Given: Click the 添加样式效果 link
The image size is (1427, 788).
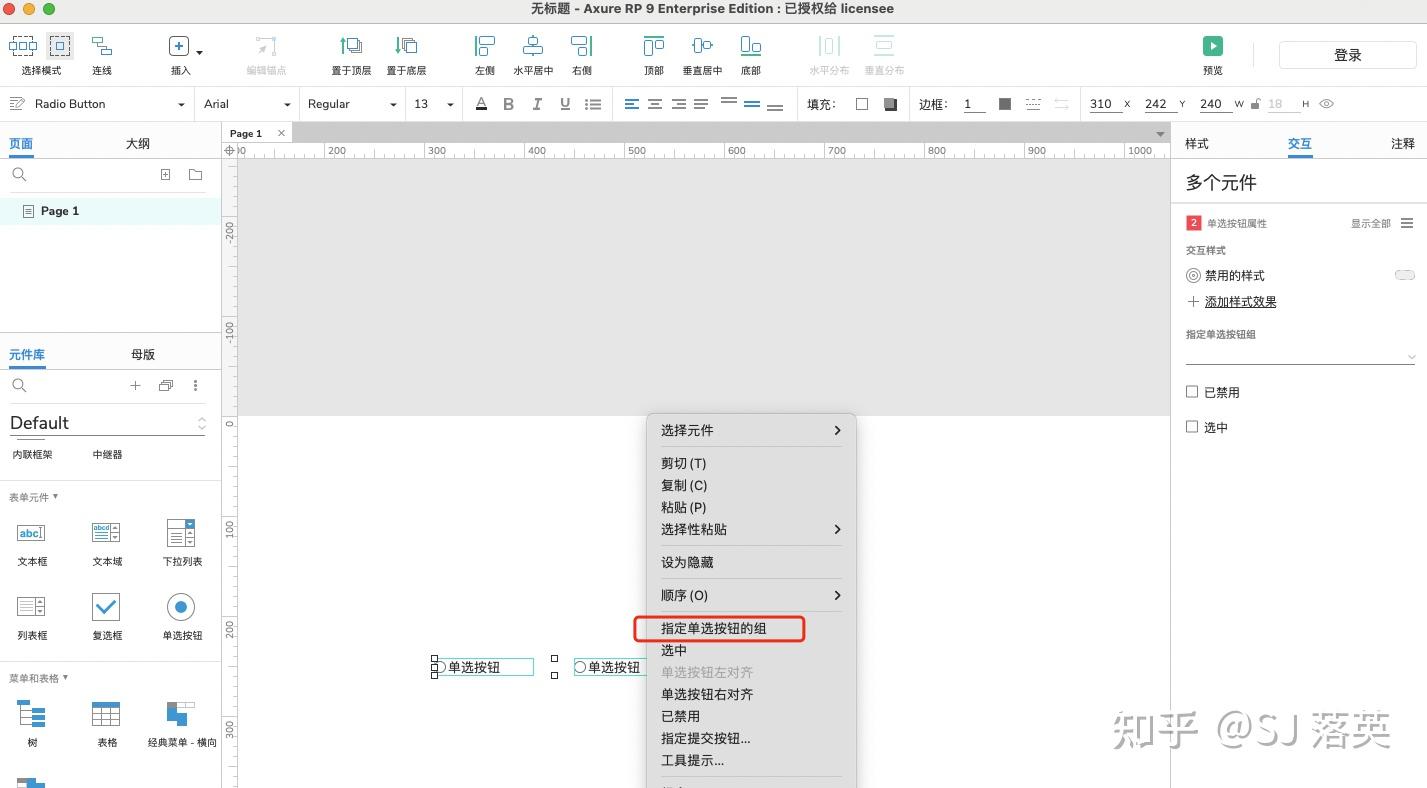Looking at the screenshot, I should coord(1240,301).
